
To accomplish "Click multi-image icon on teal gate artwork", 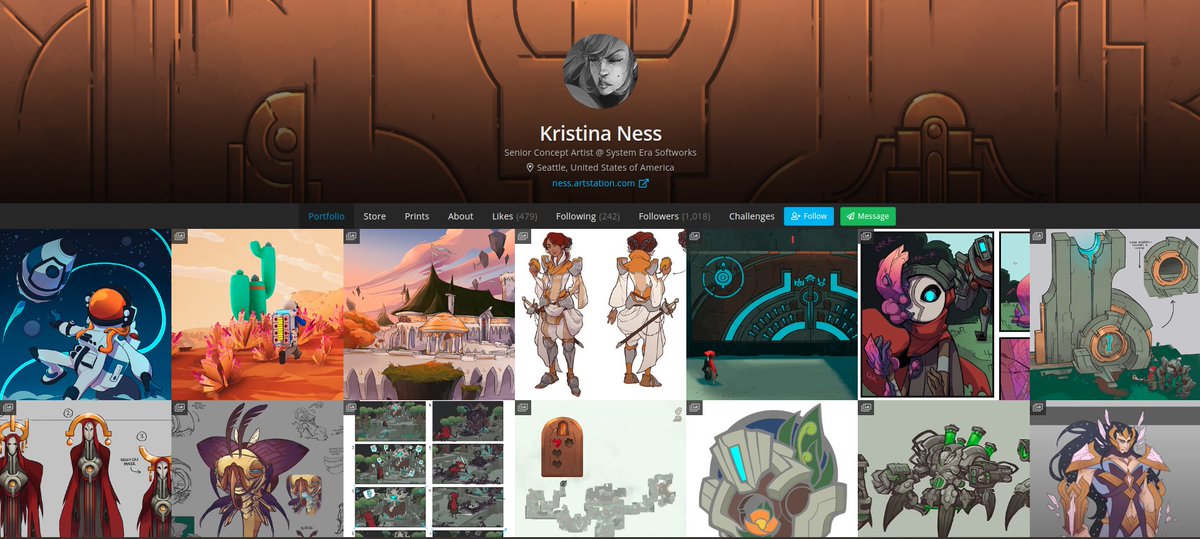I will [695, 237].
